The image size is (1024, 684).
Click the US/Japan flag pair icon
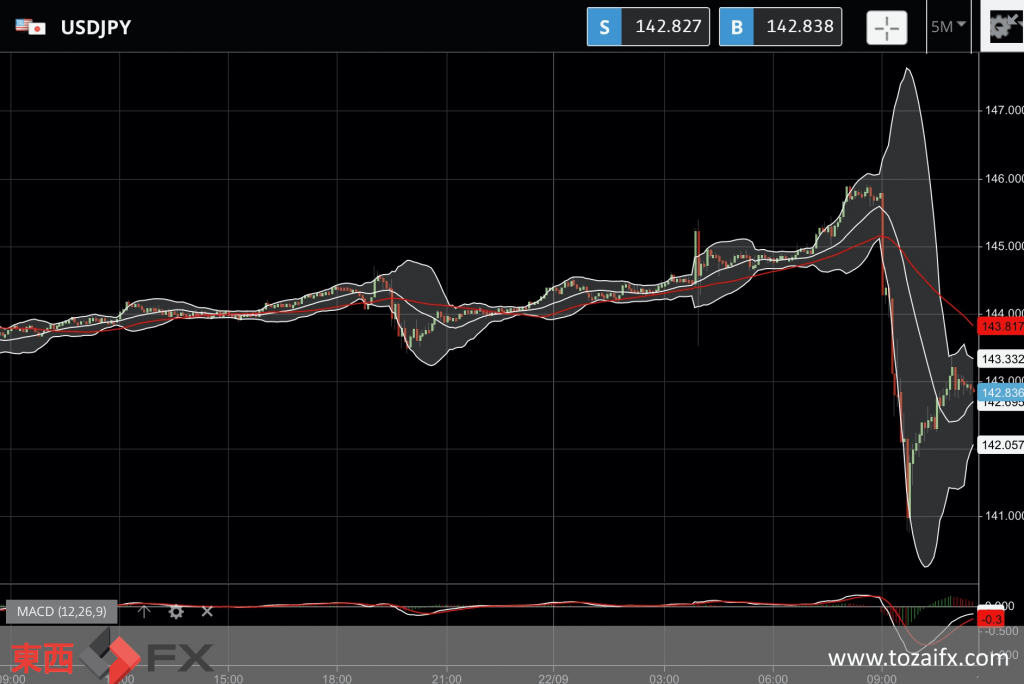[31, 27]
